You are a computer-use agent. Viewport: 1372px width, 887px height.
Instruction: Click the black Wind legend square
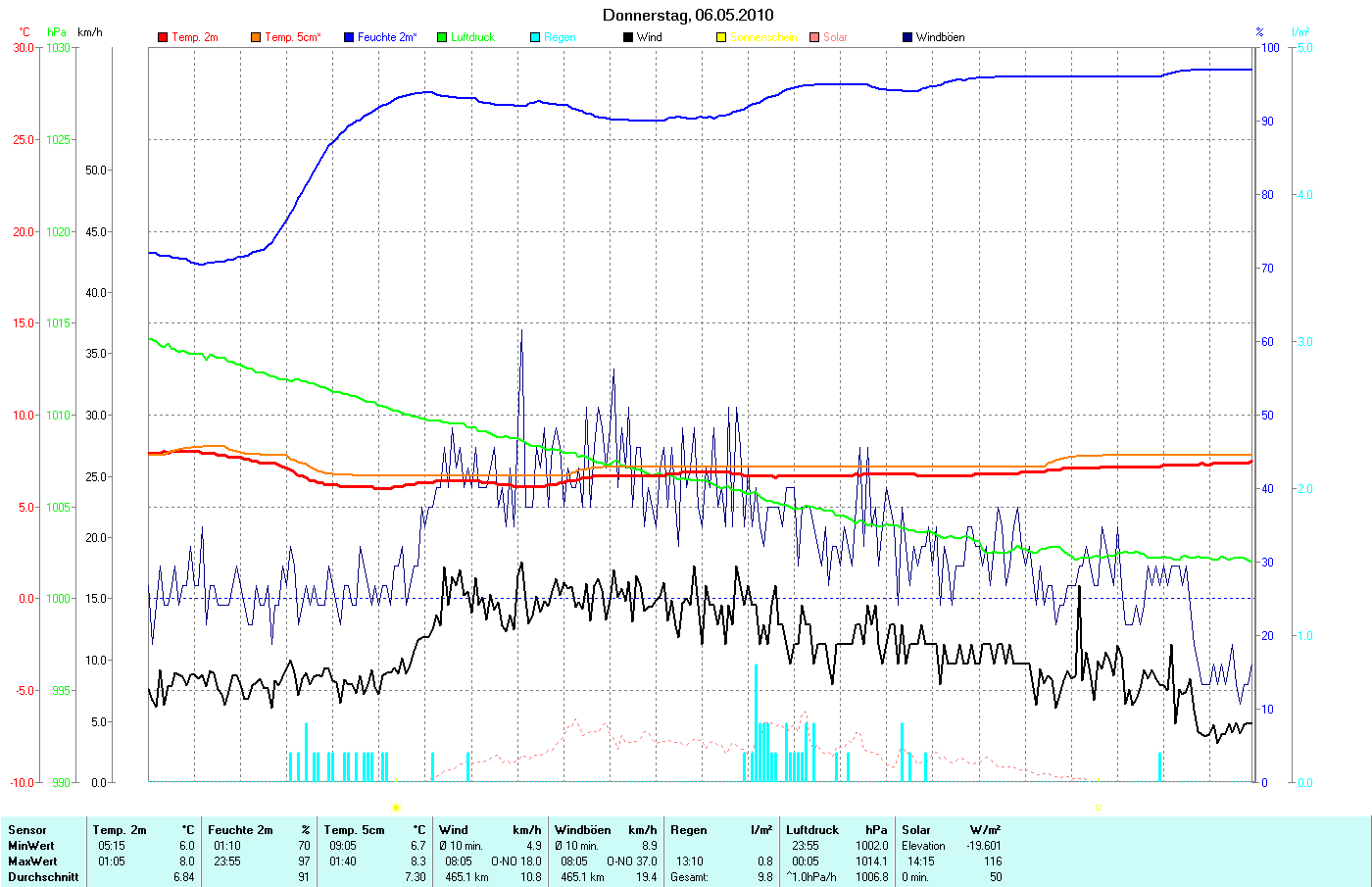point(628,37)
